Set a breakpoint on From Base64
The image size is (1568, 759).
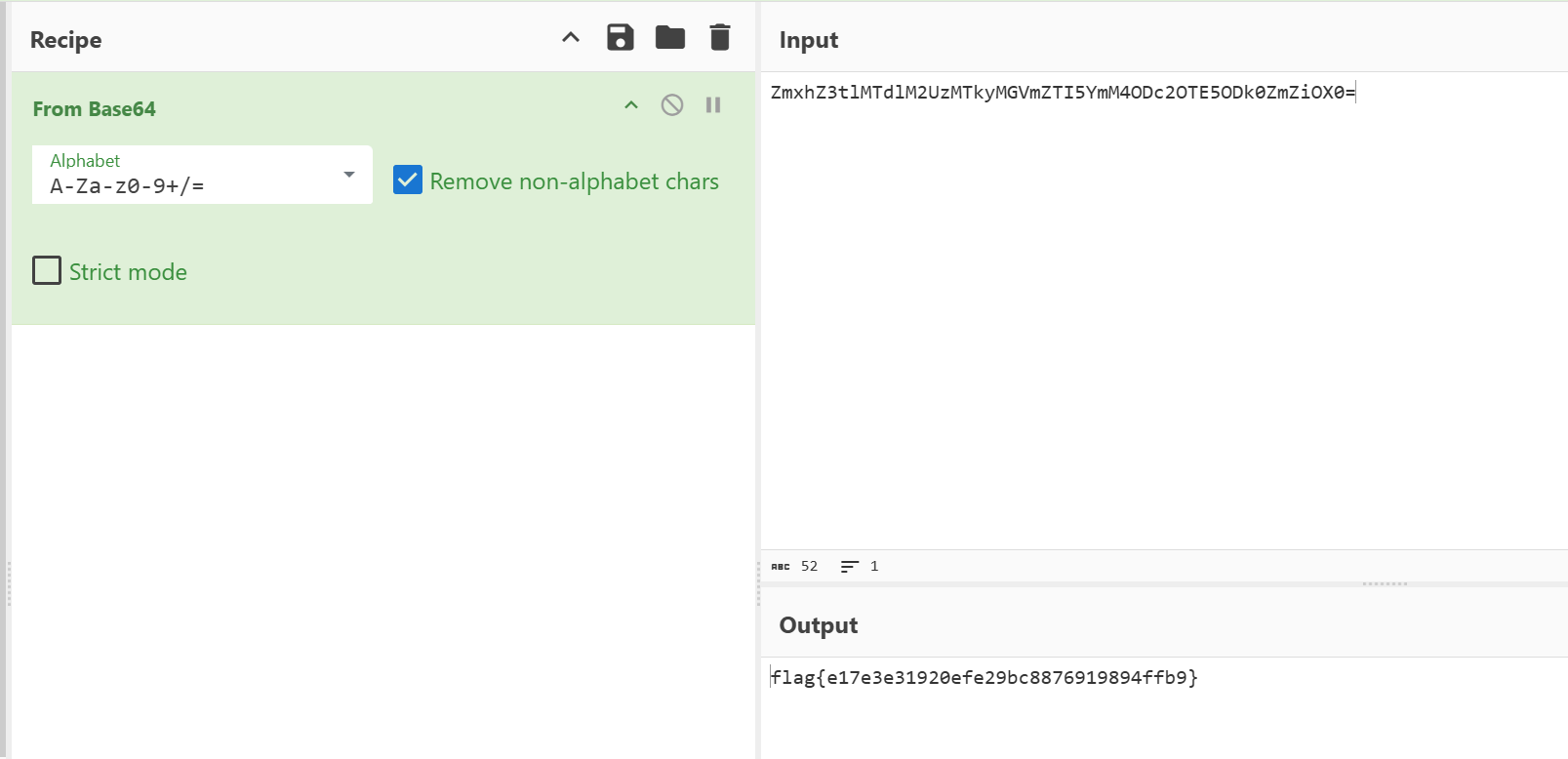(713, 105)
